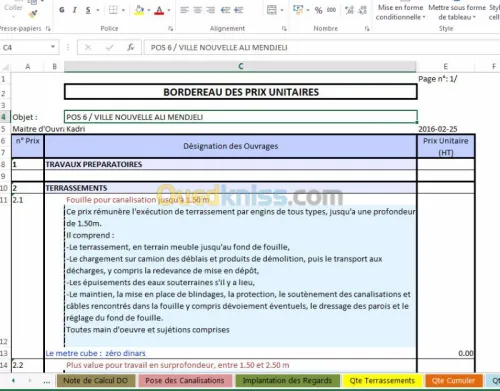Click the Format Painter brush icon
This screenshot has width=500, height=391.
click(x=33, y=14)
